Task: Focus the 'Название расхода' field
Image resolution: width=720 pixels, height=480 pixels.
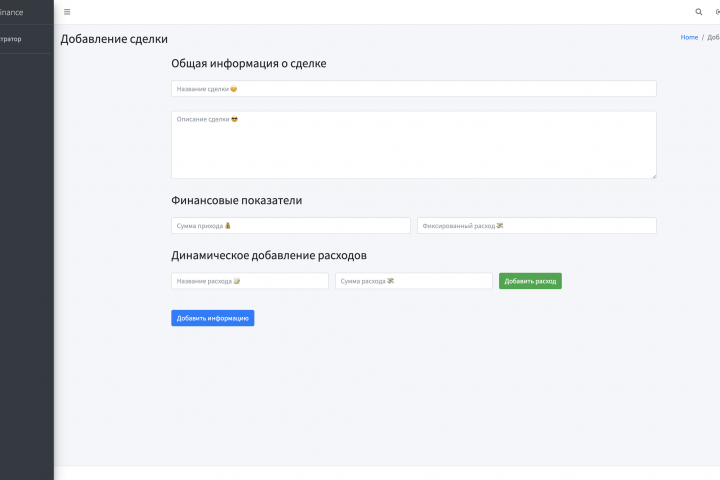Action: [x=250, y=281]
